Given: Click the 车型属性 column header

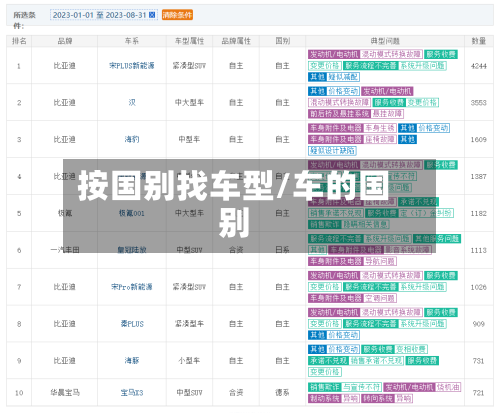Looking at the screenshot, I should [189, 41].
